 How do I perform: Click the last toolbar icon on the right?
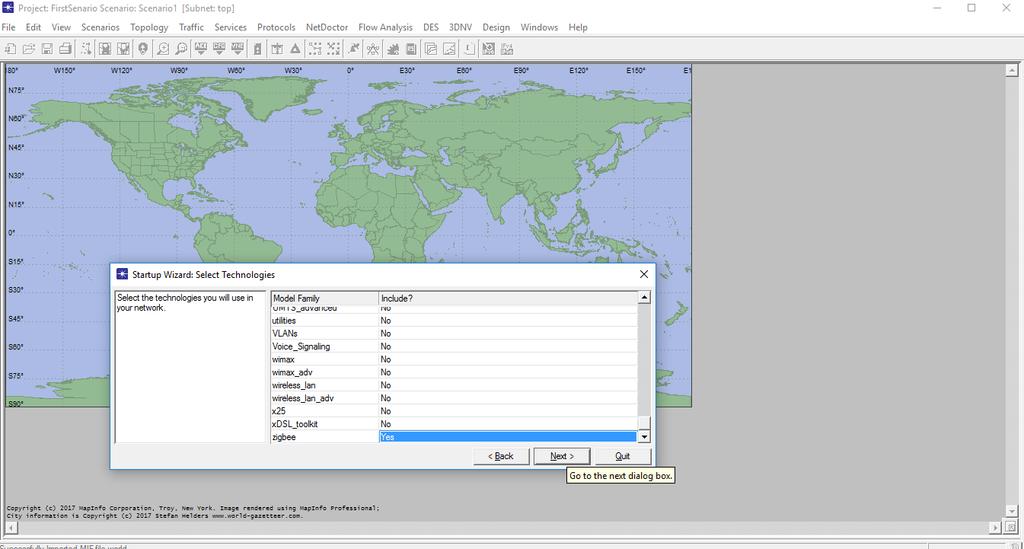[x=507, y=49]
